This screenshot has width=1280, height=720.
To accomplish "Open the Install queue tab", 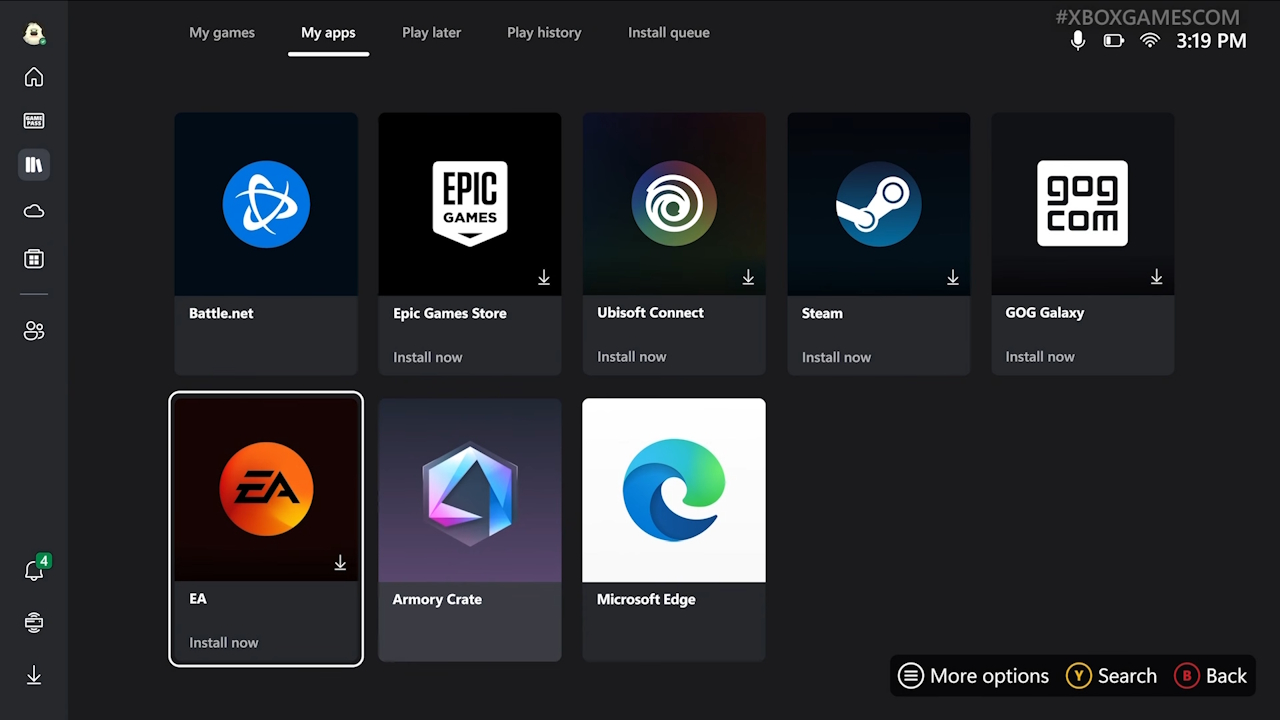I will click(x=668, y=33).
